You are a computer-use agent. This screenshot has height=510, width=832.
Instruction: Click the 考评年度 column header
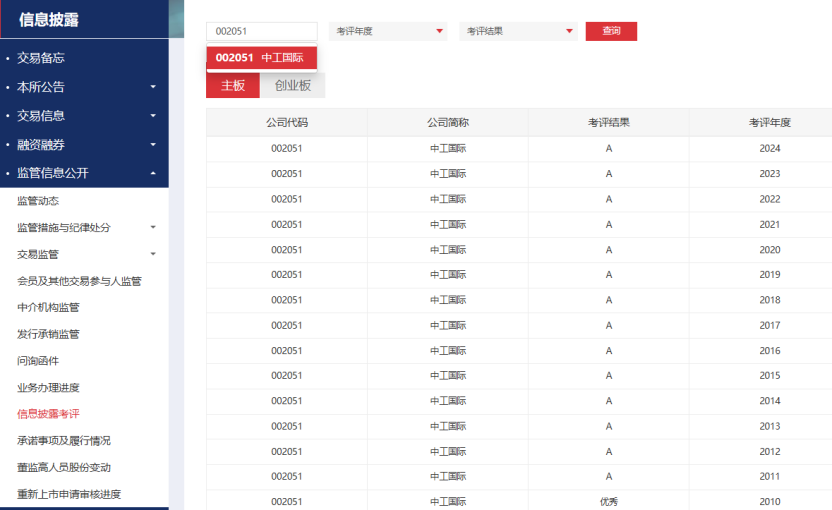point(769,122)
